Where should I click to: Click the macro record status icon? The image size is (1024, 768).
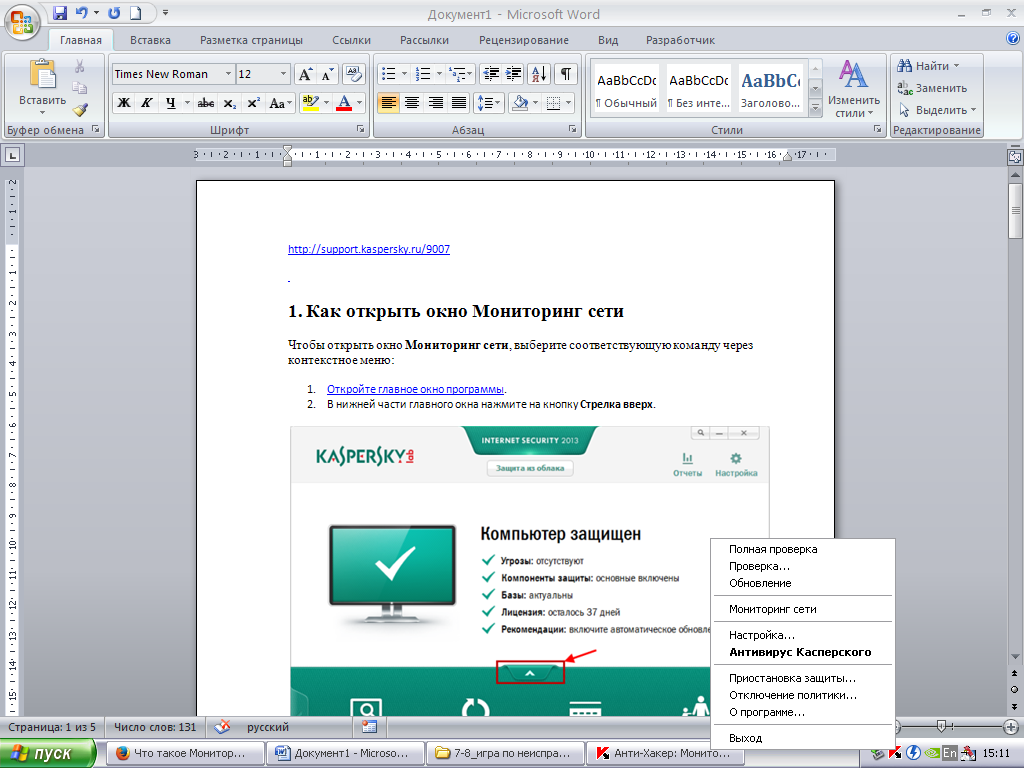[370, 727]
